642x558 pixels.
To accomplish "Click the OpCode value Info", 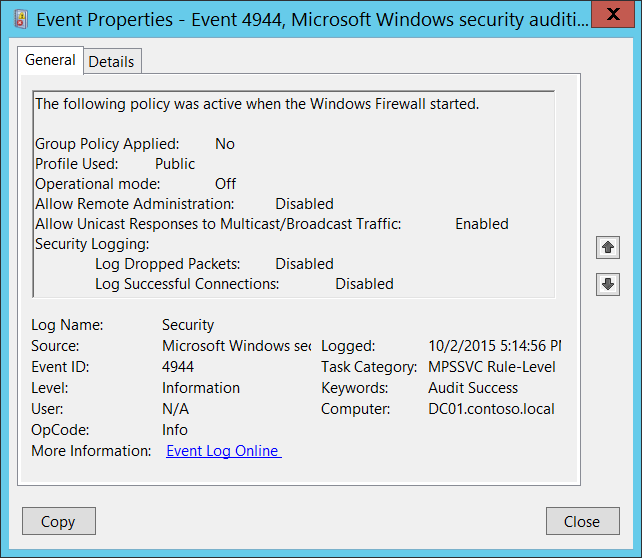I will 175,430.
